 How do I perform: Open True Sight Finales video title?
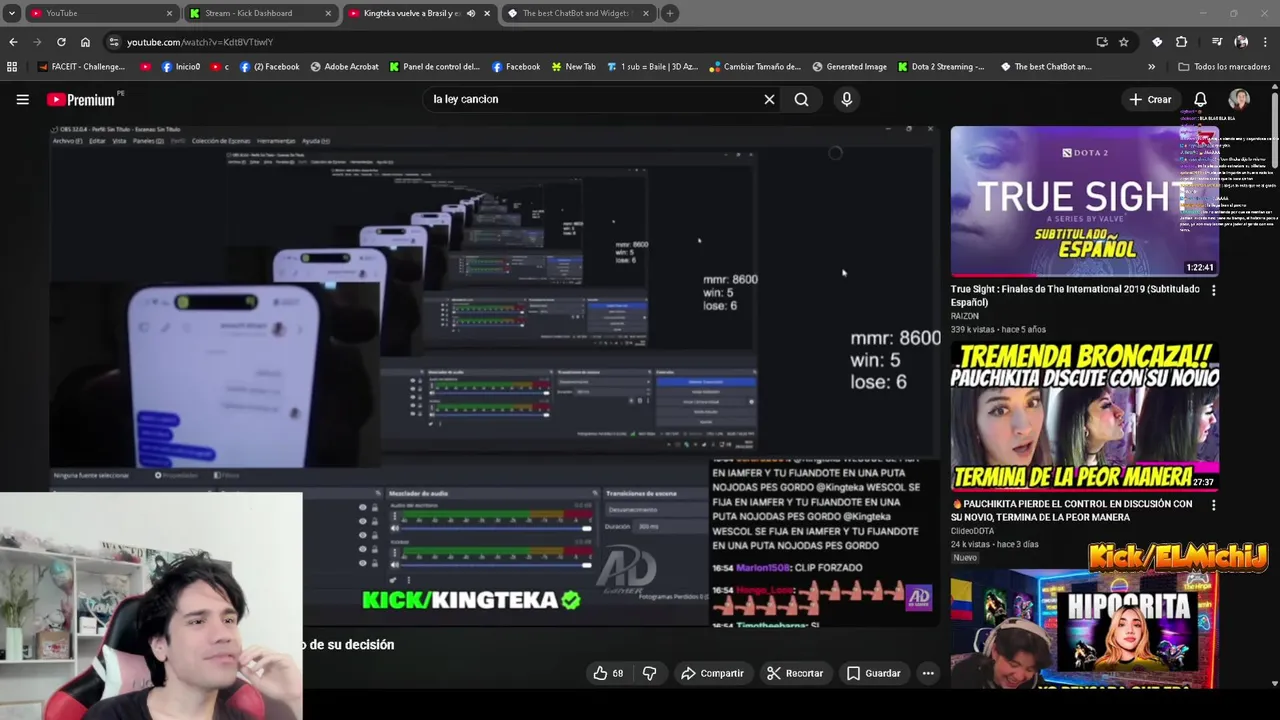coord(1075,295)
